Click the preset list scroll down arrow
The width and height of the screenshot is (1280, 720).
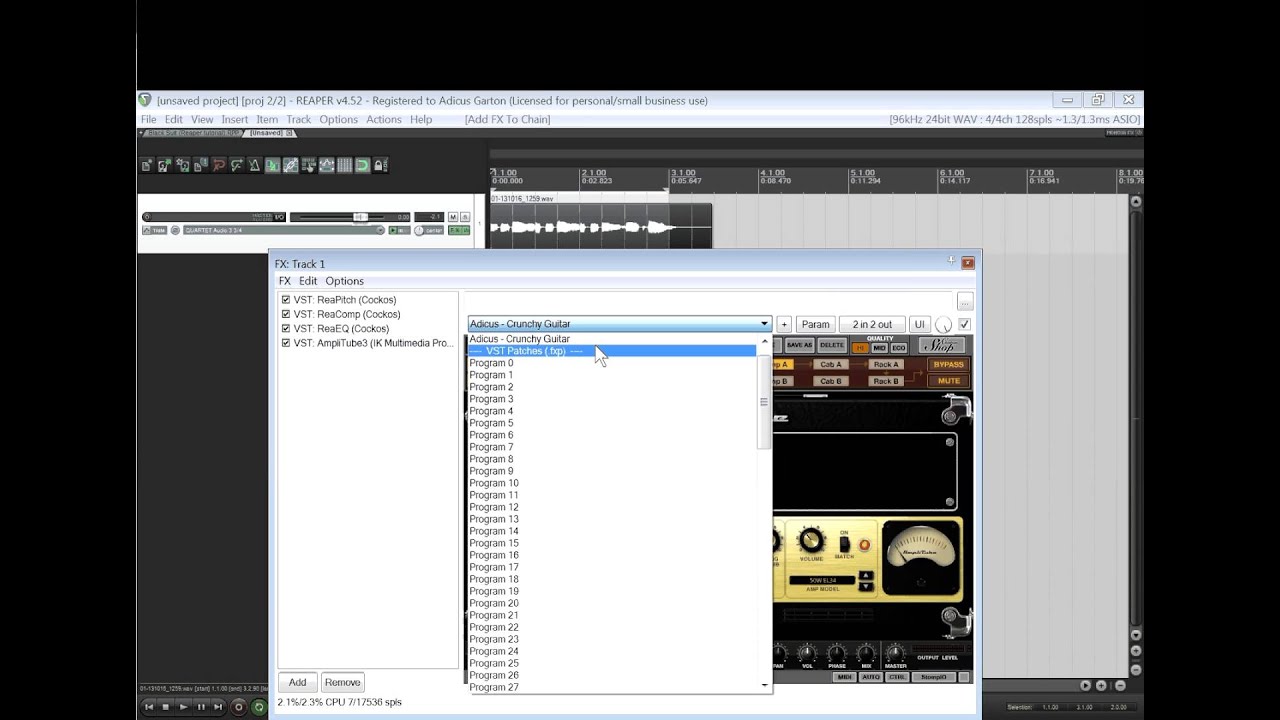click(764, 685)
